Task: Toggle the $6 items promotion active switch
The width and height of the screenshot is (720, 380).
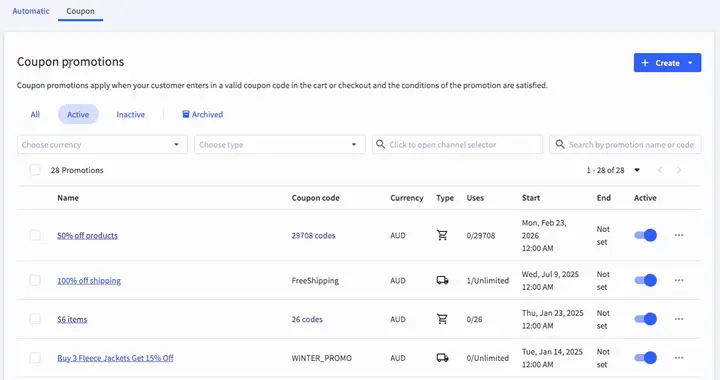Action: coord(646,319)
